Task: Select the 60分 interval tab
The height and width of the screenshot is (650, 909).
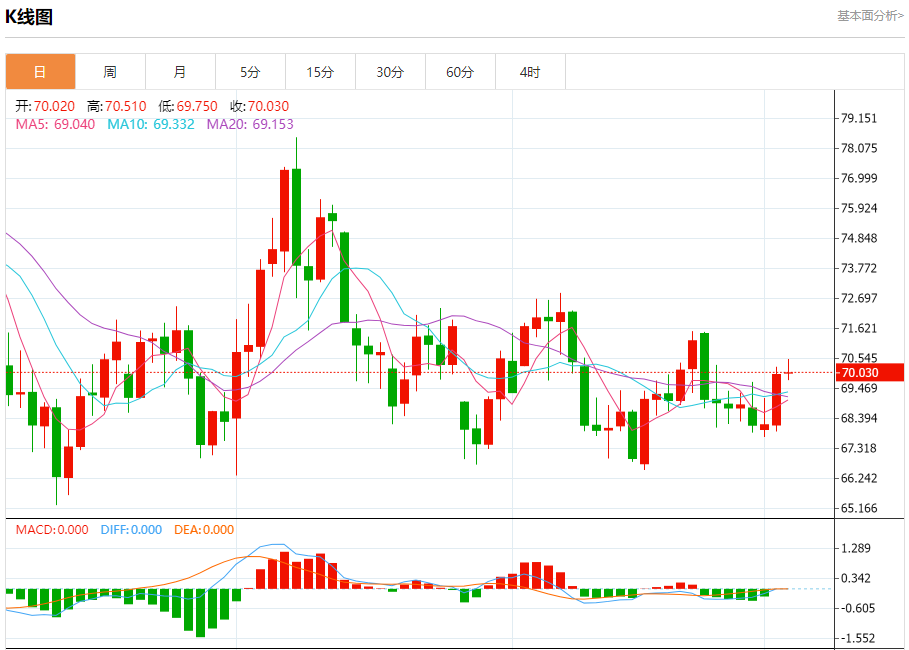Action: pos(460,72)
